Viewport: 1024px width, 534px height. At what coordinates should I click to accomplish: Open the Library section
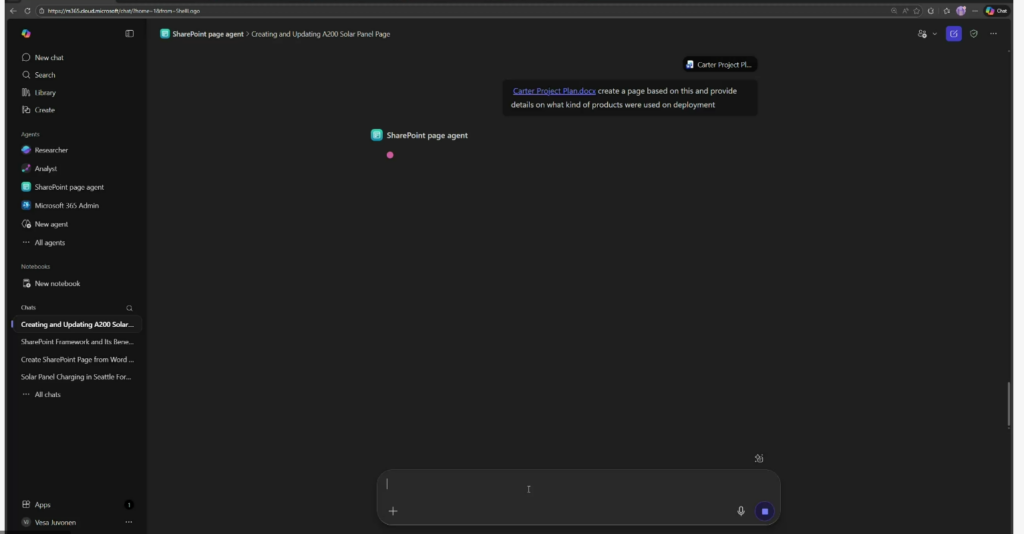coord(39,93)
